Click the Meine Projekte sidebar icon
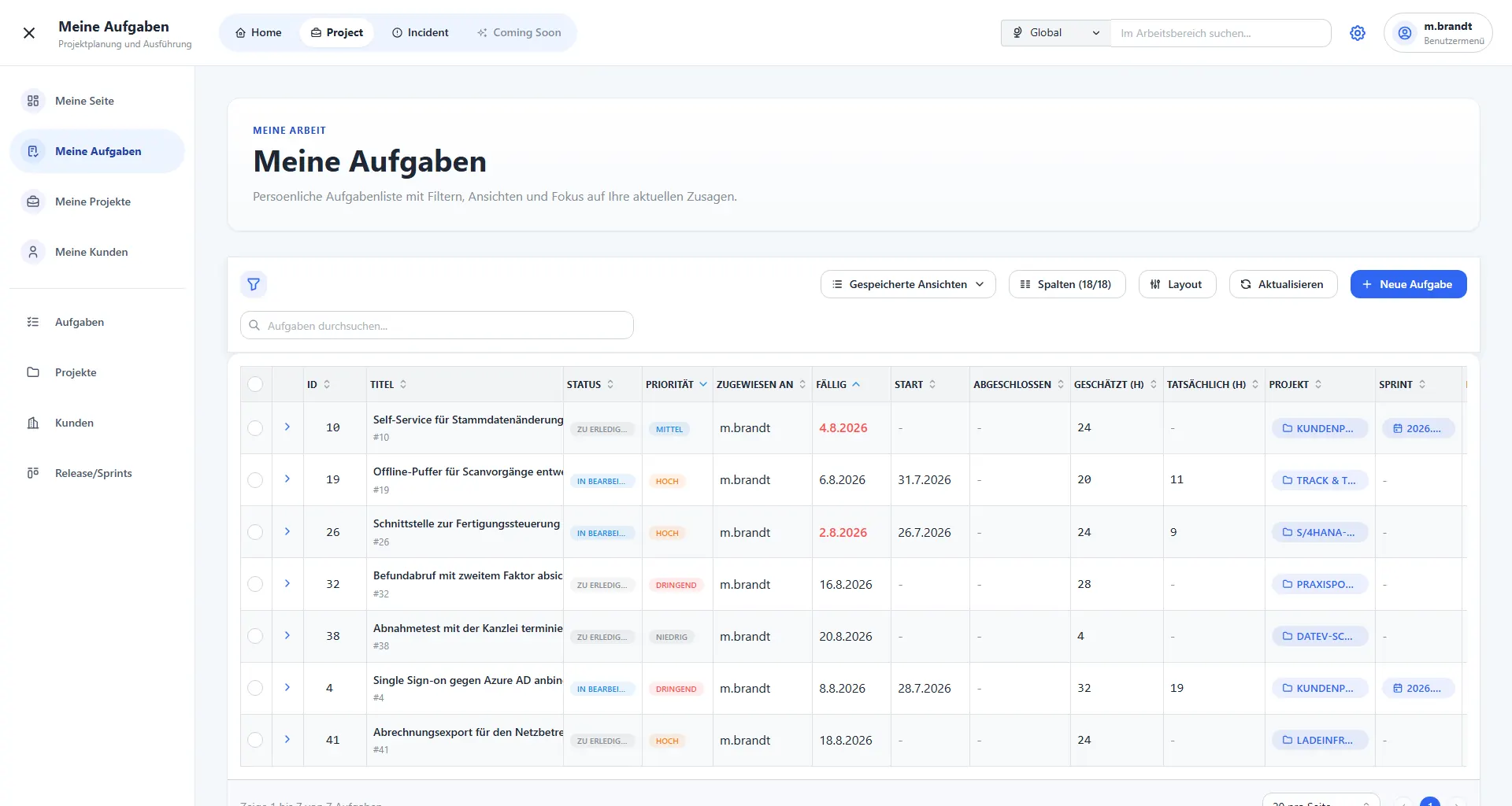This screenshot has width=1512, height=806. click(33, 201)
